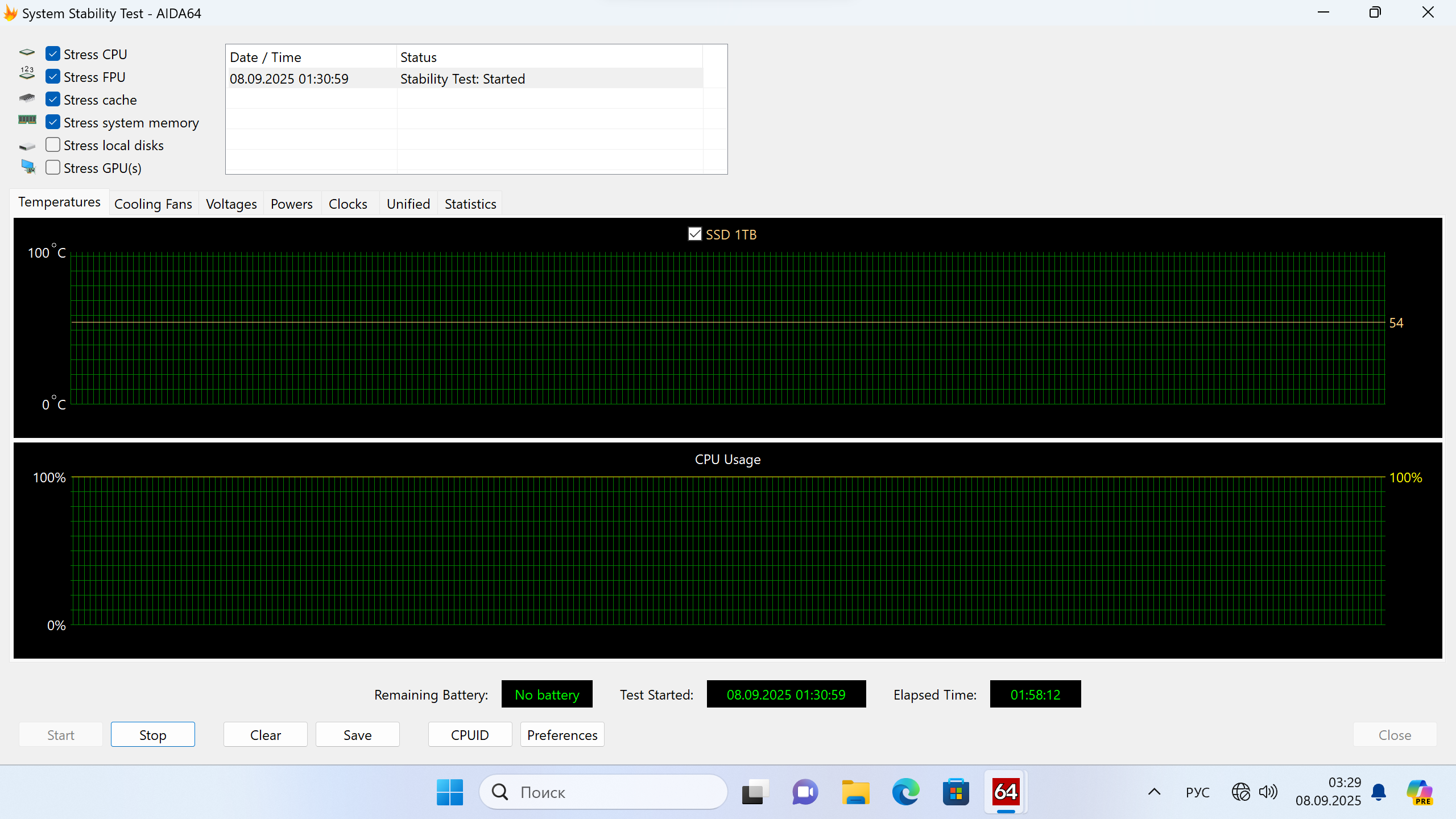The image size is (1456, 819).
Task: Click the Поиск taskbar search field
Action: pyautogui.click(x=603, y=792)
